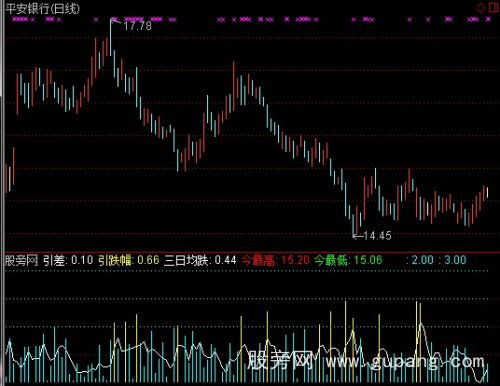The height and width of the screenshot is (386, 500).
Task: Click the red diamond icon at top right
Action: point(480,8)
